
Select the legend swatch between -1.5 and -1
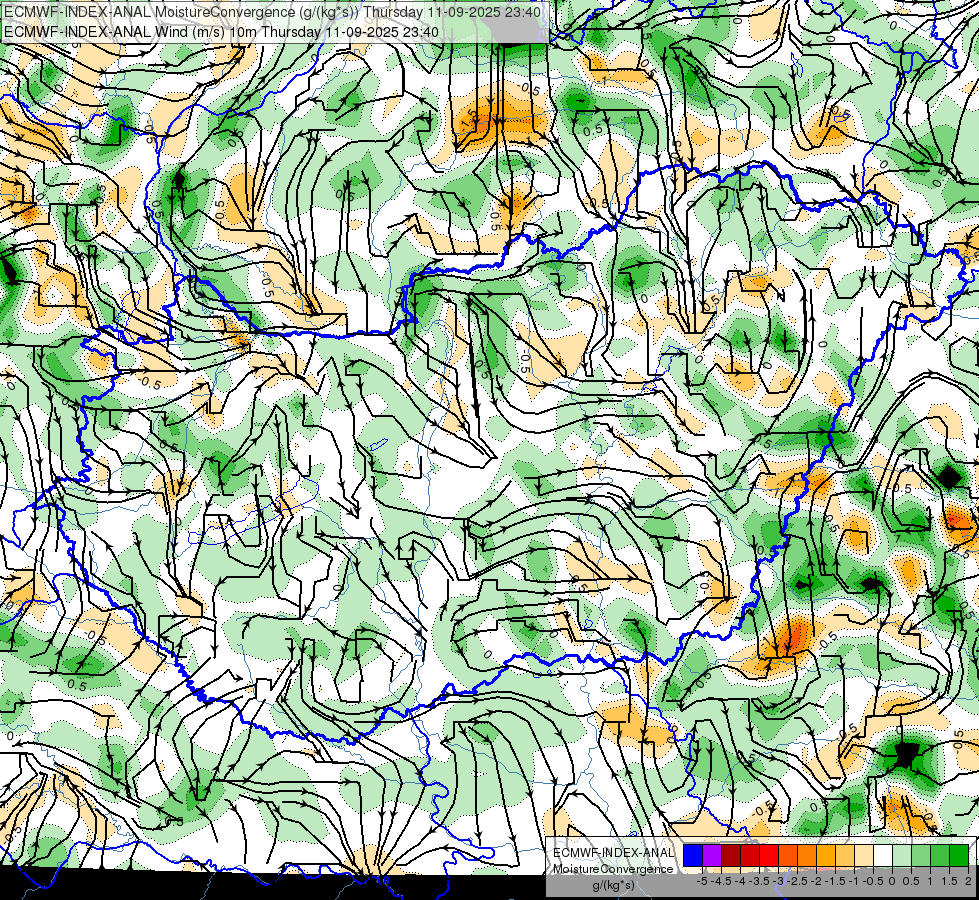845,855
